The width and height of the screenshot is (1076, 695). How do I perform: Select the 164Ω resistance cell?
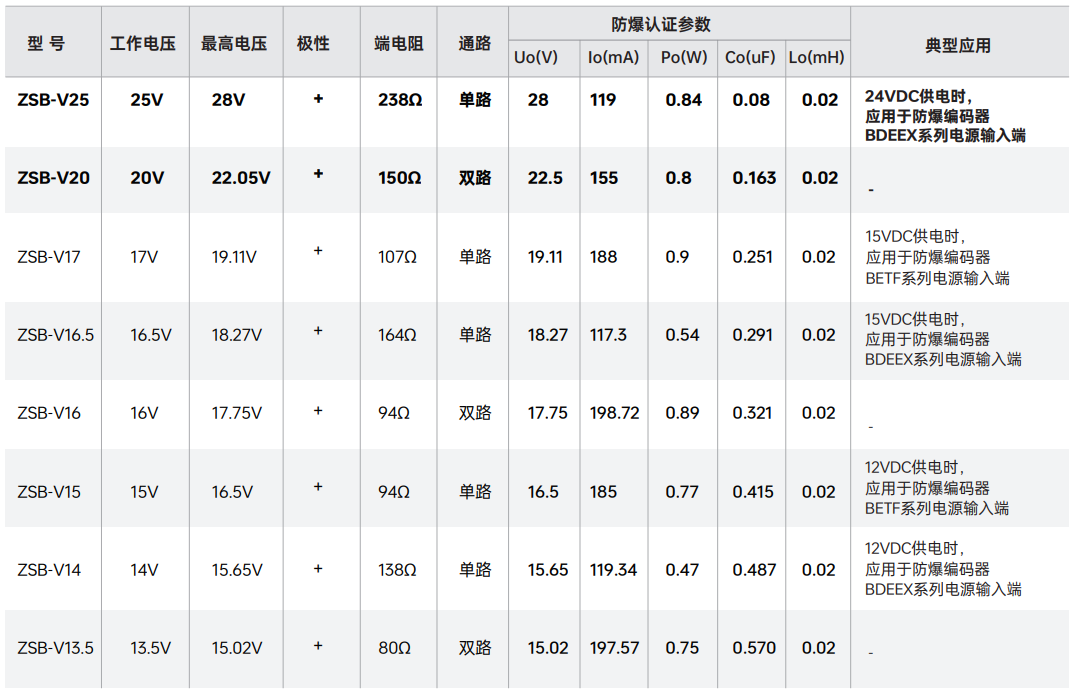click(x=397, y=335)
